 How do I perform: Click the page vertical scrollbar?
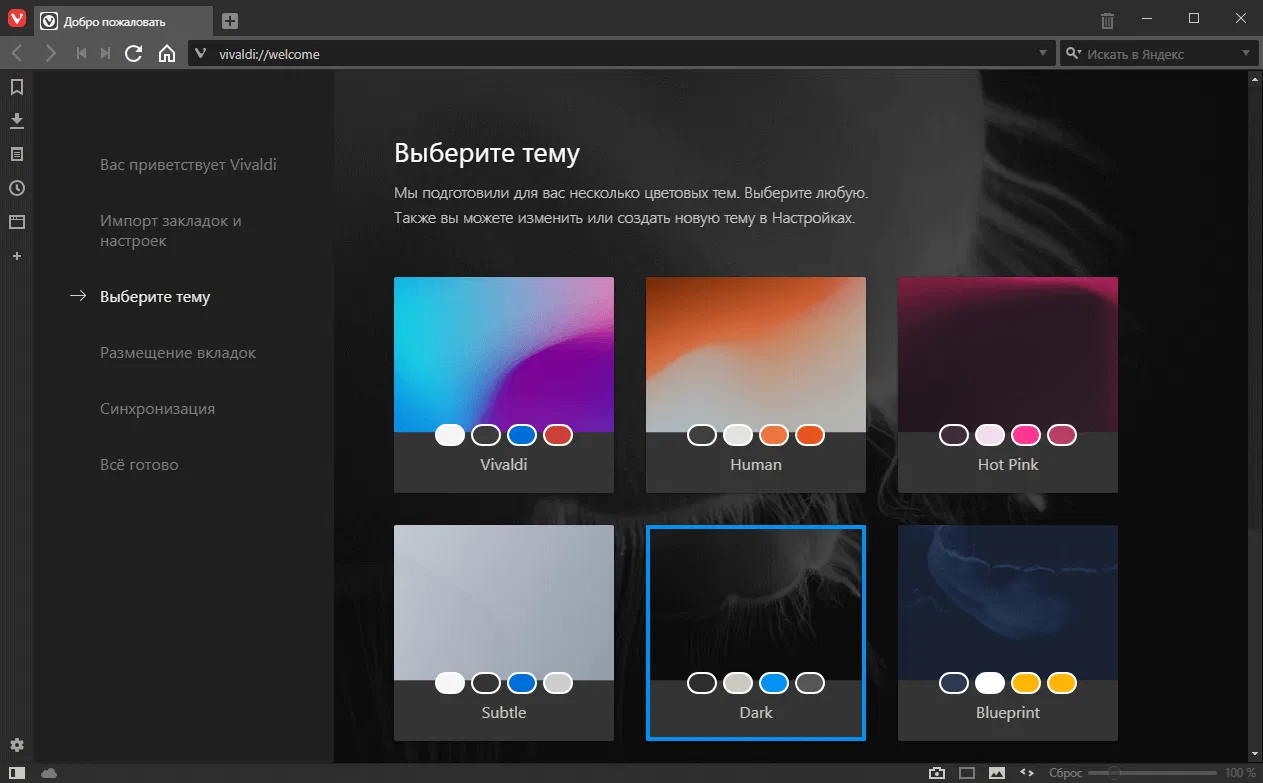[x=1254, y=415]
